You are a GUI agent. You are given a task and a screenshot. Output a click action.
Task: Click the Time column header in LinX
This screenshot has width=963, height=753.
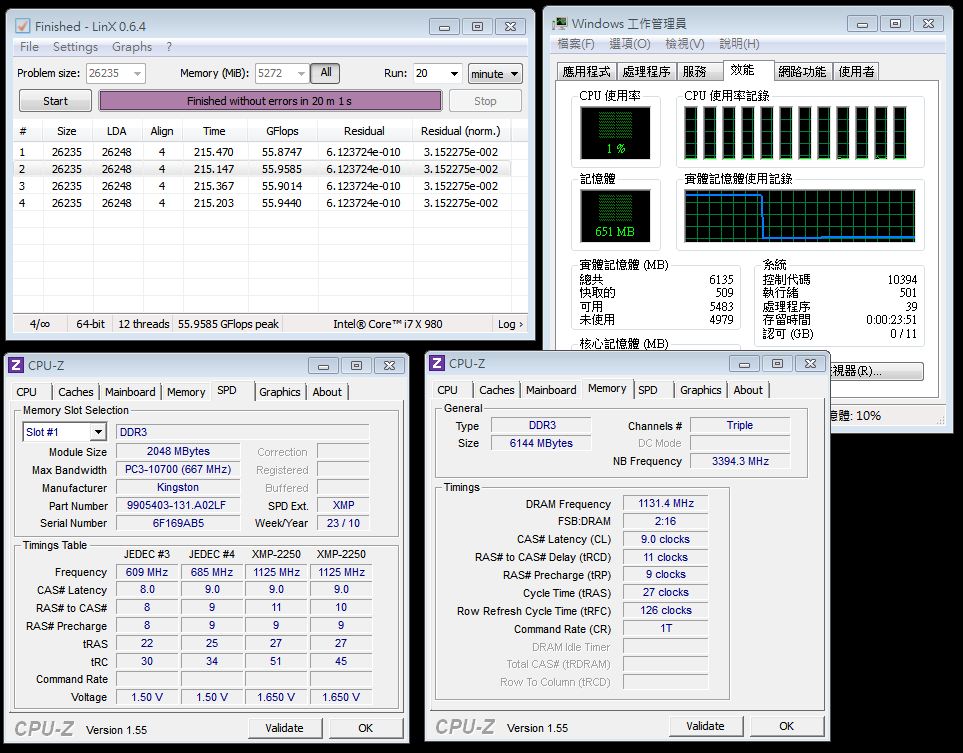[214, 131]
